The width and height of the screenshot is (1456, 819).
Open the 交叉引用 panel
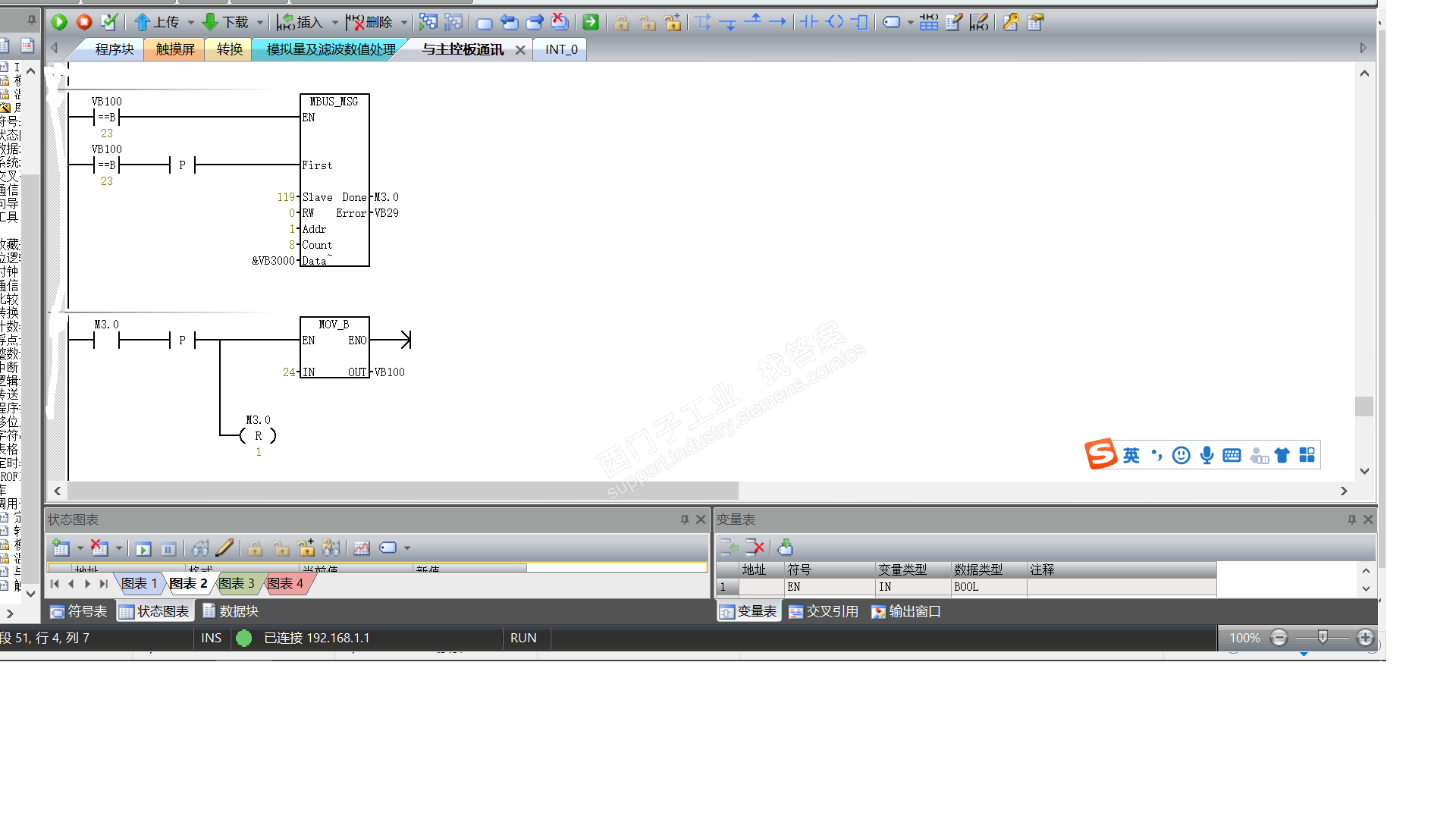click(x=824, y=611)
